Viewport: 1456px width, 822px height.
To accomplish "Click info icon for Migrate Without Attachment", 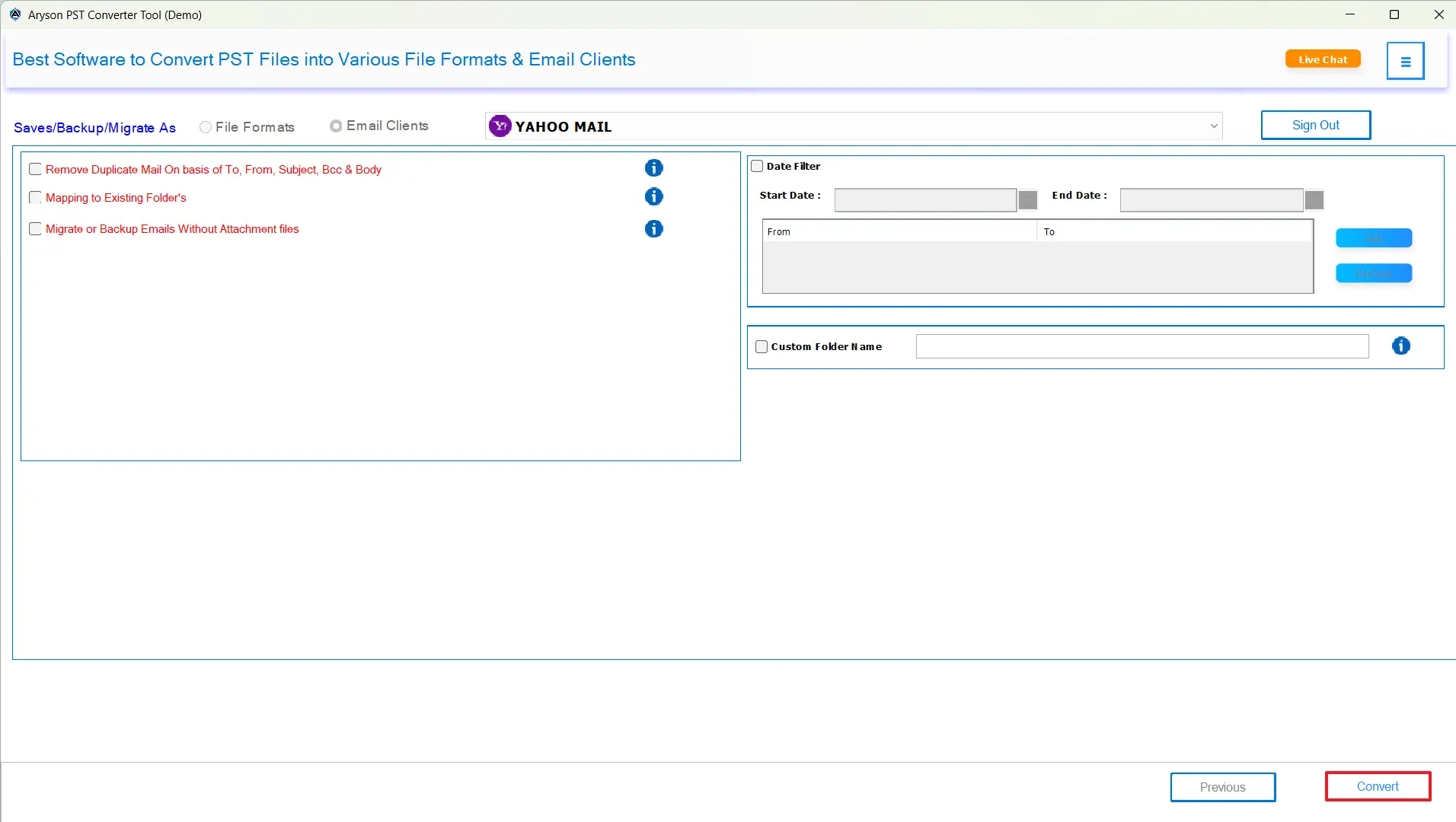I will click(x=653, y=228).
